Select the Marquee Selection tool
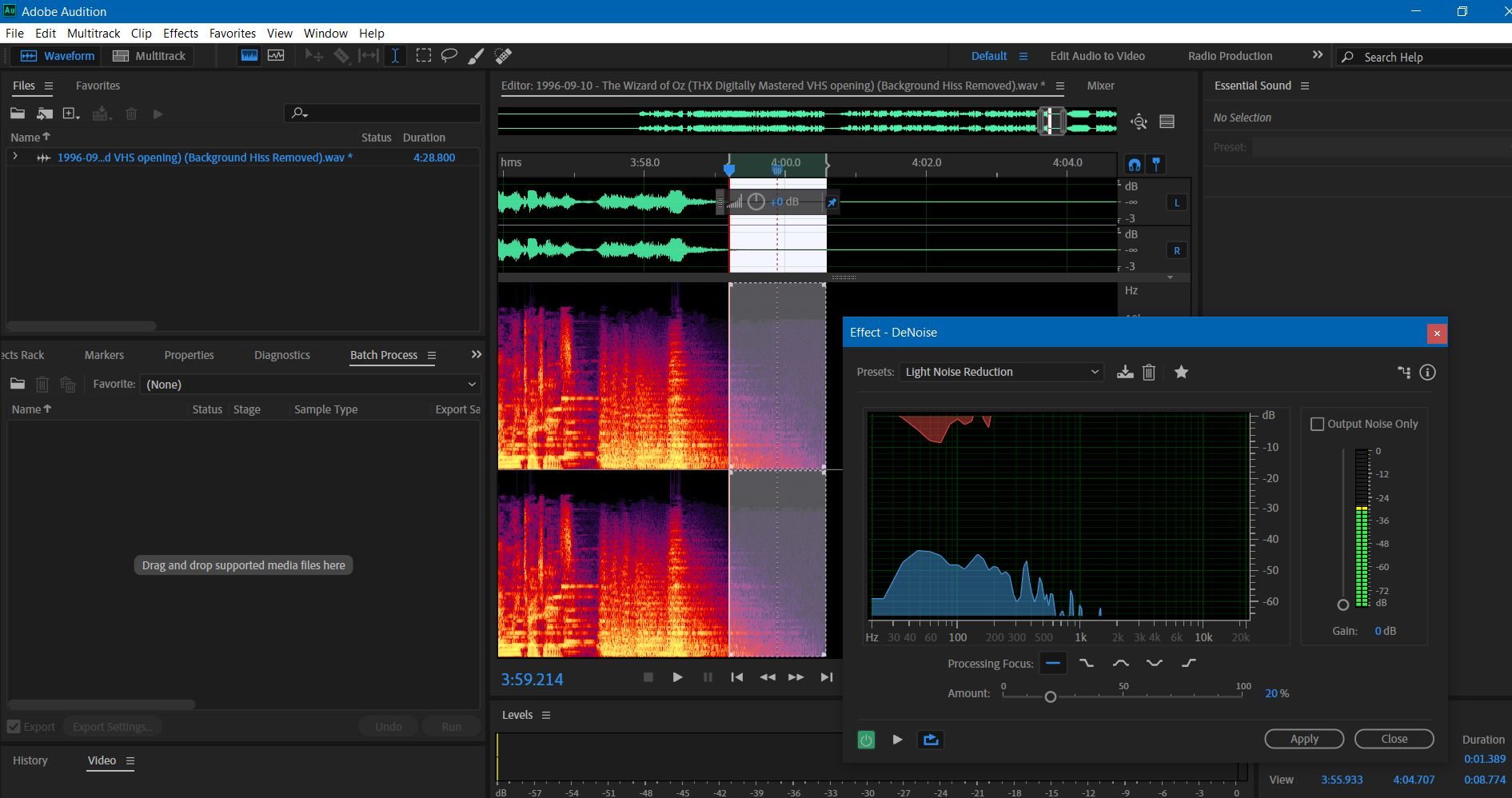The height and width of the screenshot is (798, 1512). (424, 56)
